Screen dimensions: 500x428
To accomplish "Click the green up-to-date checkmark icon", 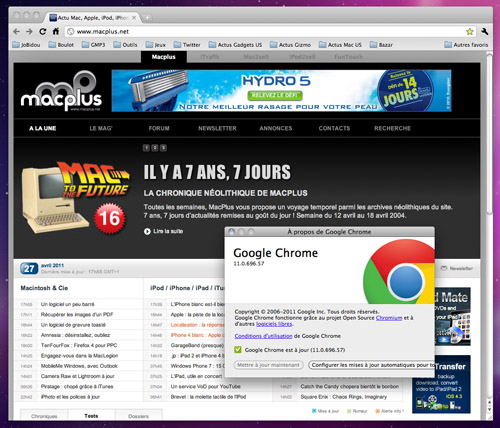I will point(238,350).
